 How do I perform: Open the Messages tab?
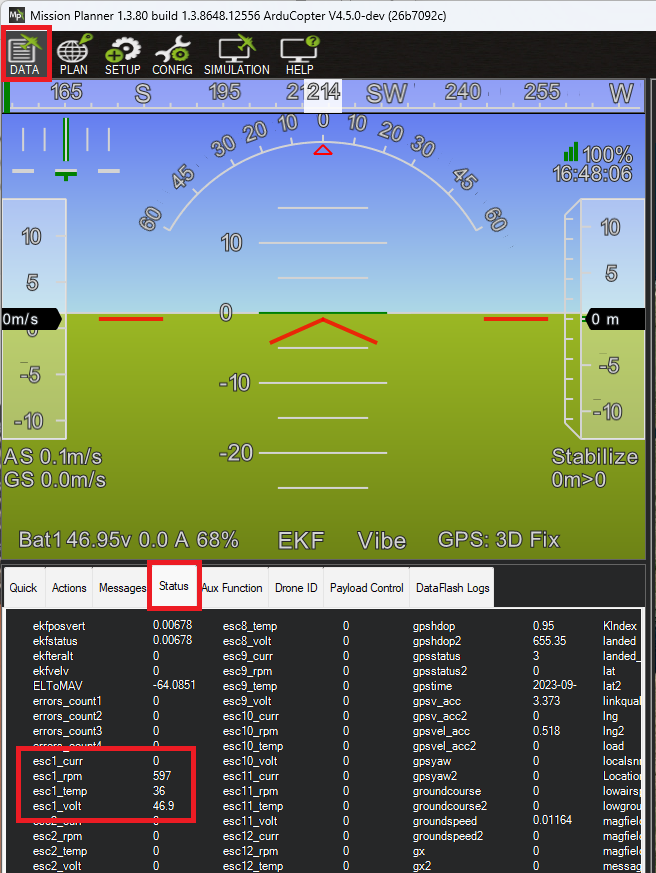(122, 588)
